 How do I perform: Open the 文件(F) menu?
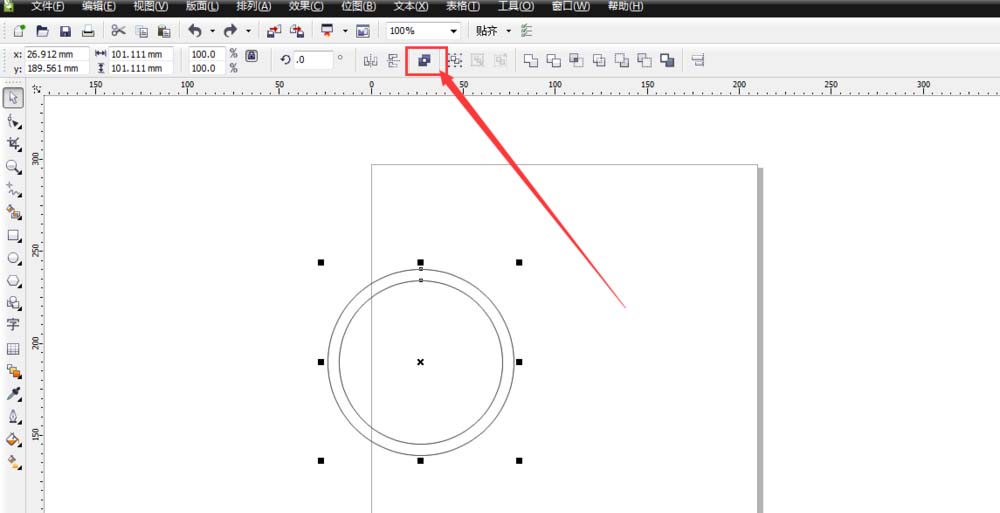[x=48, y=6]
